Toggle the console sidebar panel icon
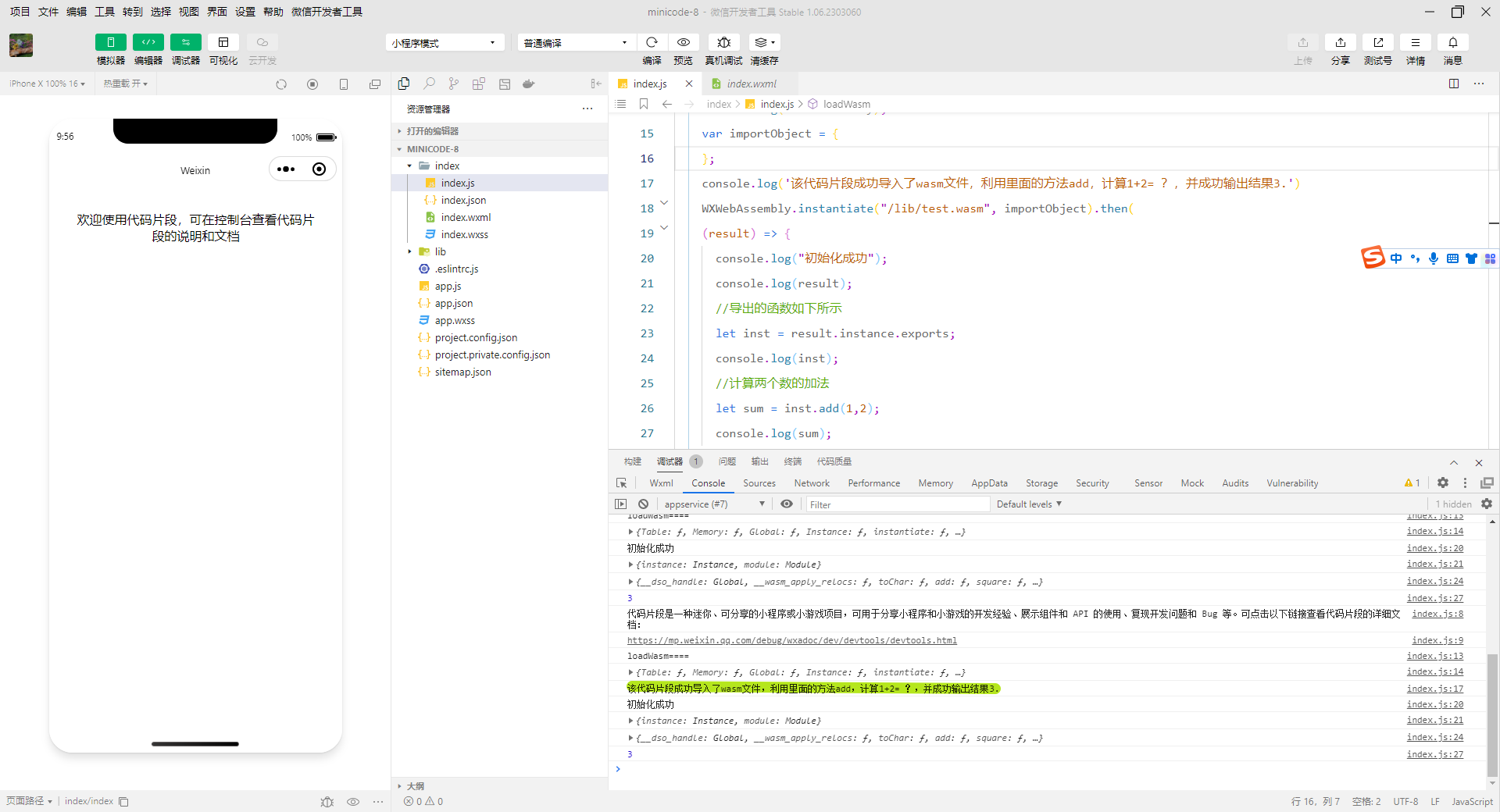Viewport: 1500px width, 812px height. coord(621,504)
